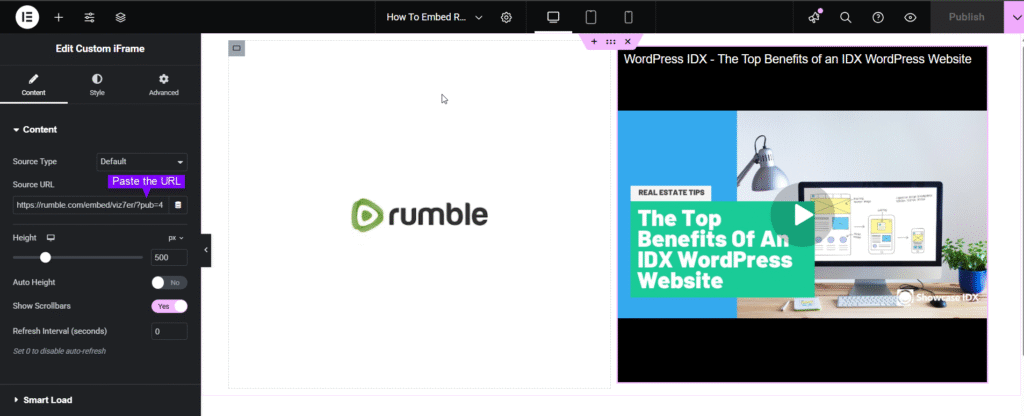1024x416 pixels.
Task: Open the Structure layers icon
Action: coord(121,18)
